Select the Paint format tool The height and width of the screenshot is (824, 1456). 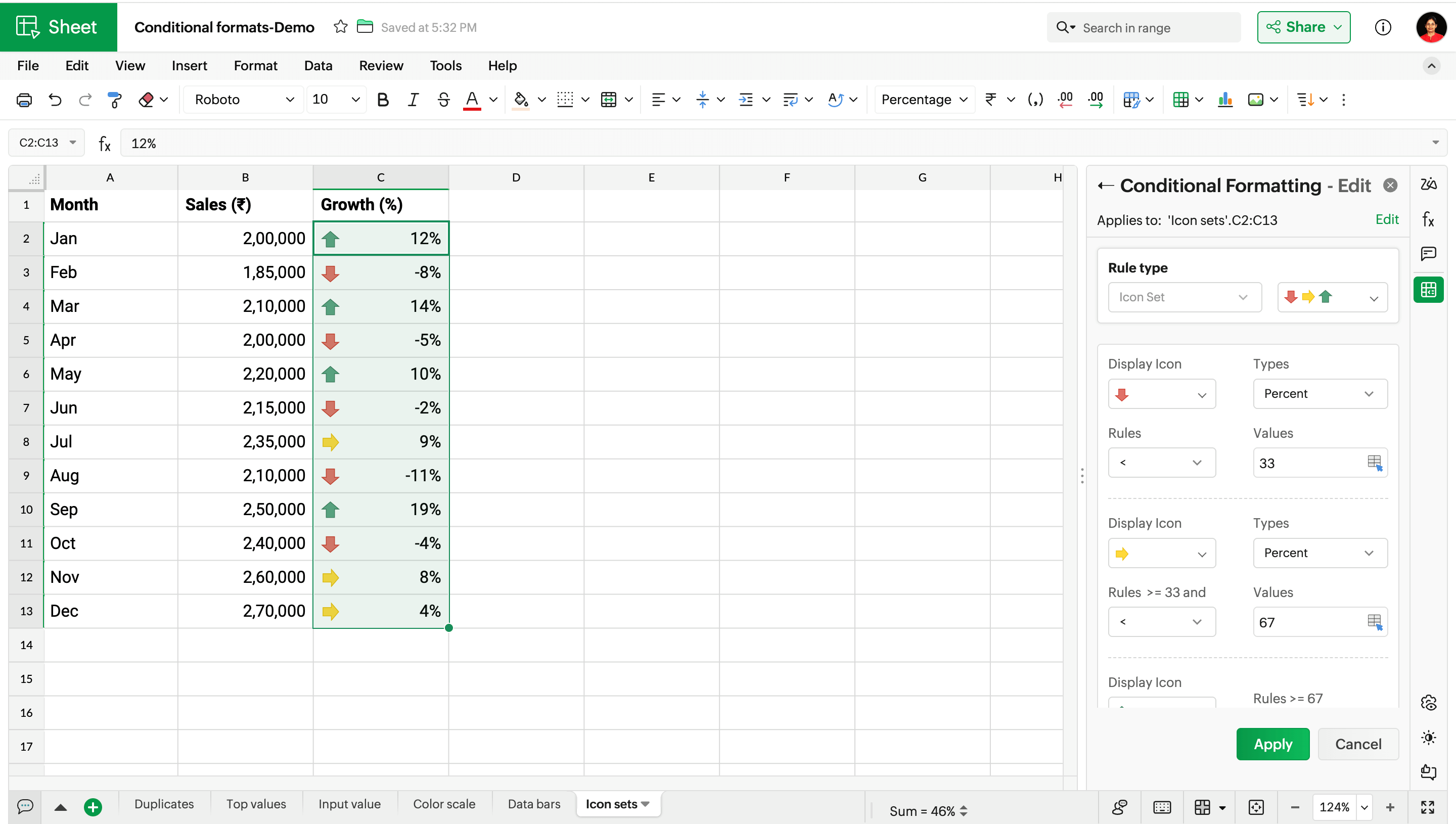point(114,100)
